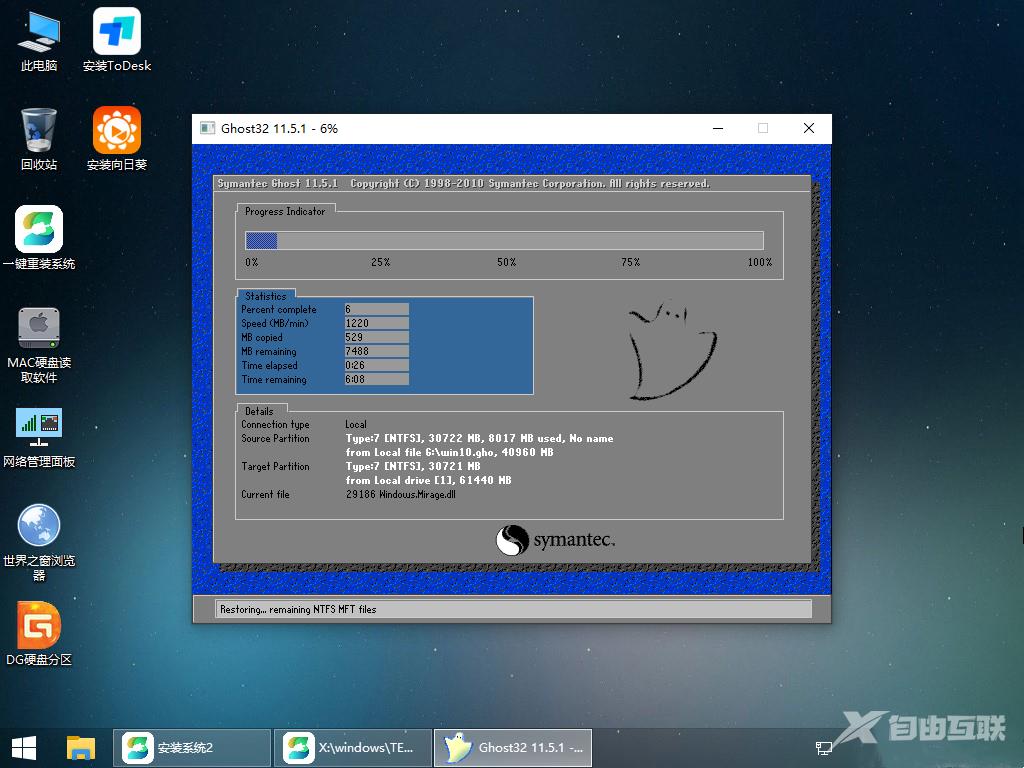Select the Statistics panel header
The image size is (1024, 768).
click(x=264, y=296)
